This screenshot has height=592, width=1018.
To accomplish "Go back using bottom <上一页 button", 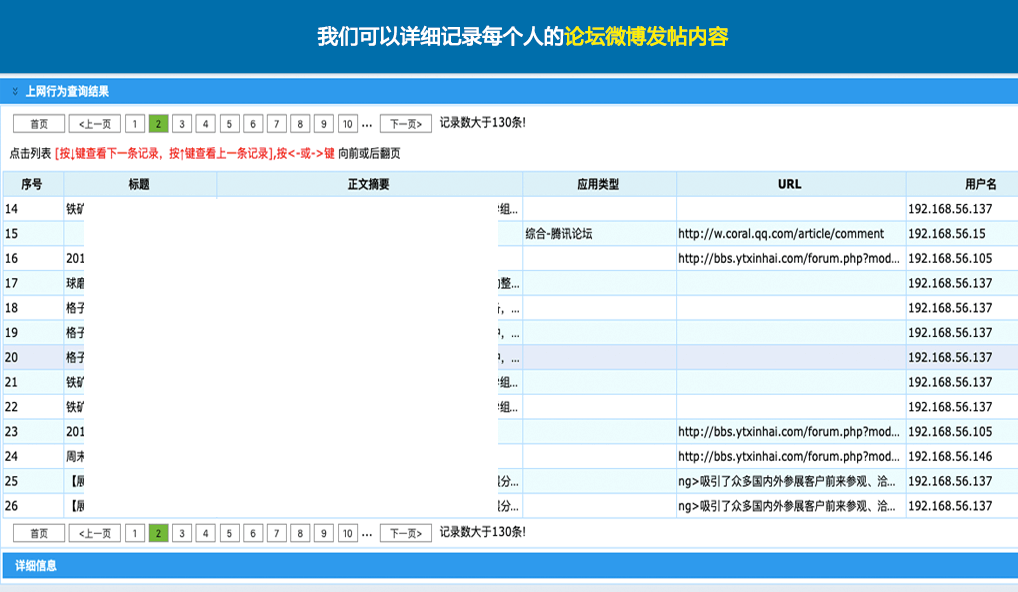I will [95, 533].
